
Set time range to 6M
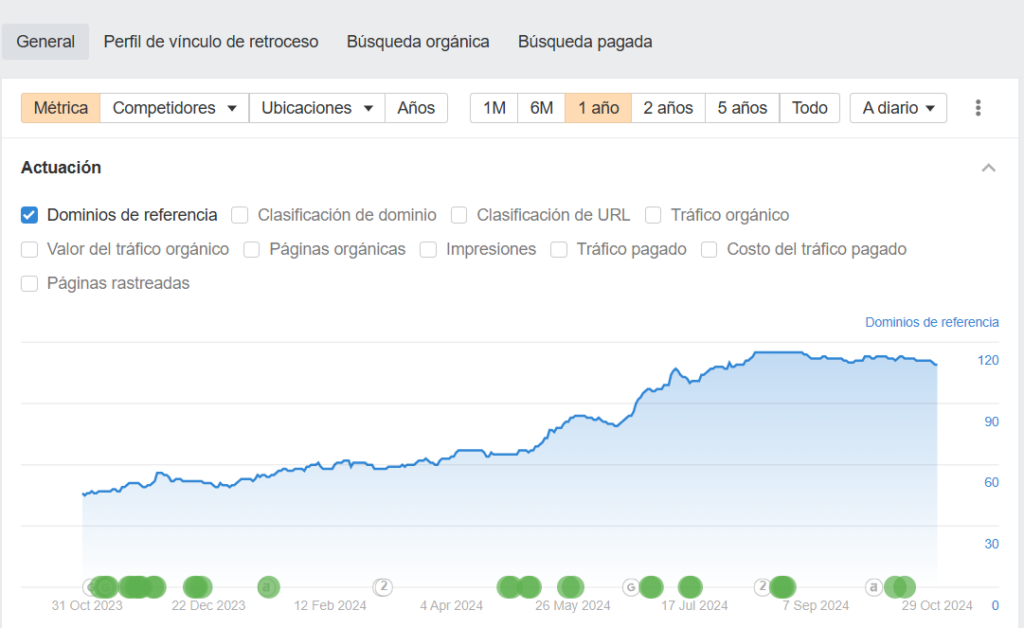pos(541,108)
